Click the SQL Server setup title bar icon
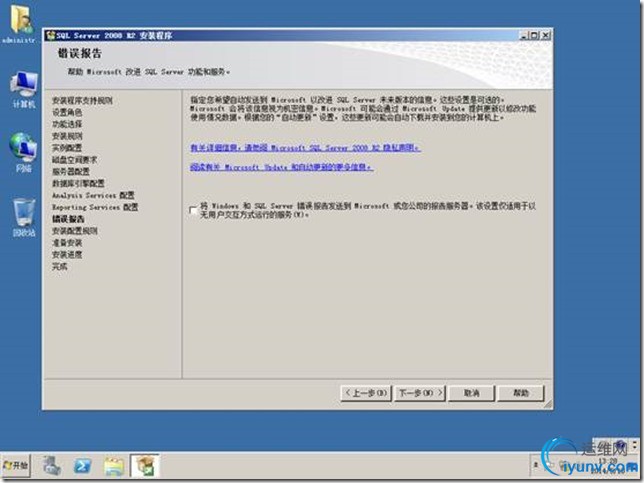Viewport: 644px width, 483px height. (51, 36)
